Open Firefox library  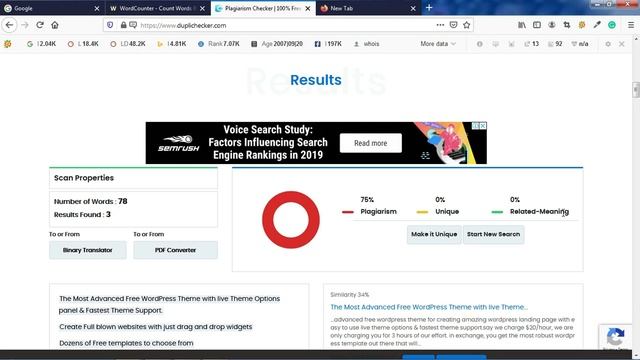[522, 25]
